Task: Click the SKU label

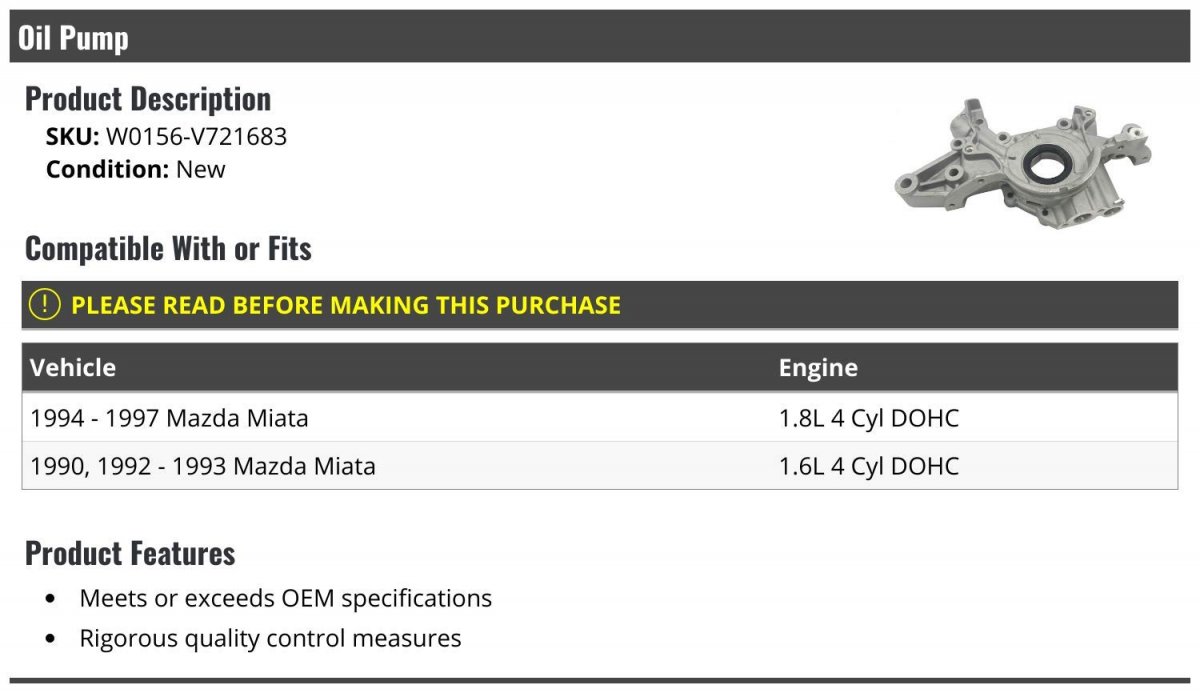Action: (72, 137)
